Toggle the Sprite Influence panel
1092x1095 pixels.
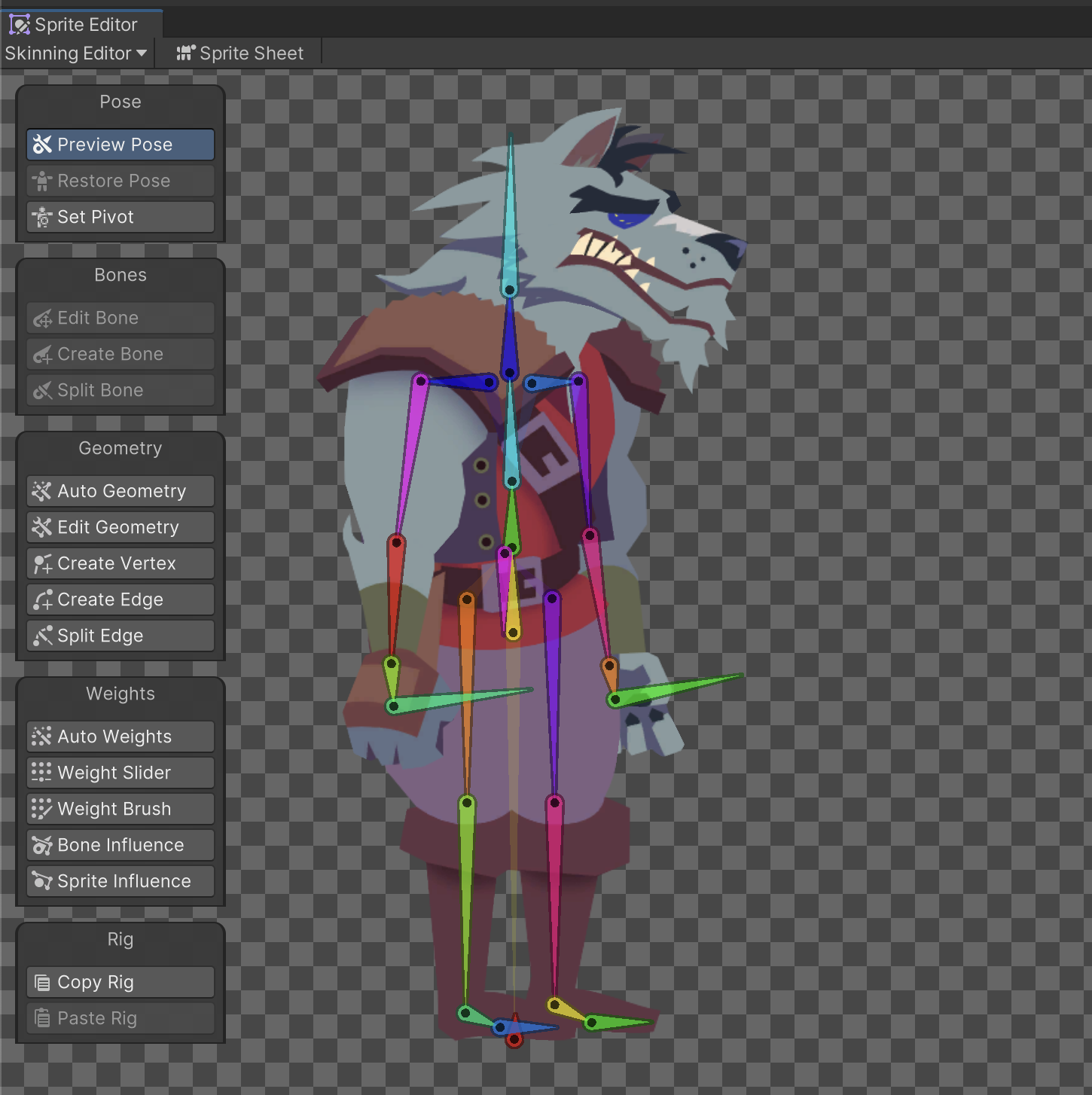pos(120,881)
